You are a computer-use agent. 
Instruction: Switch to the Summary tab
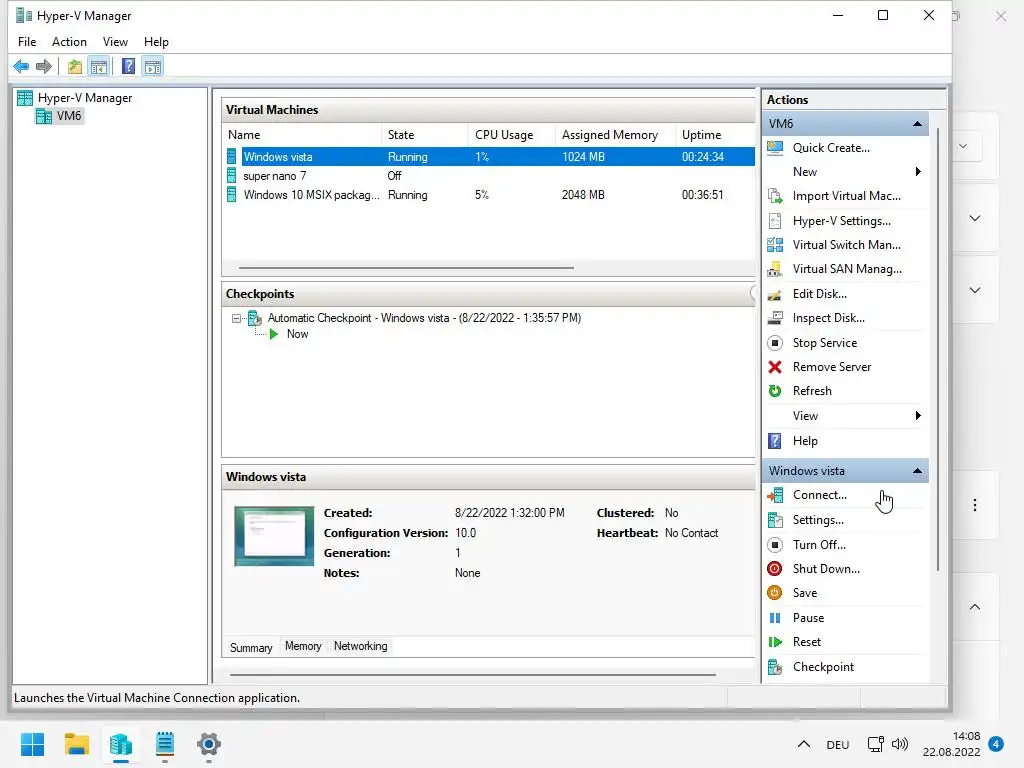tap(251, 647)
